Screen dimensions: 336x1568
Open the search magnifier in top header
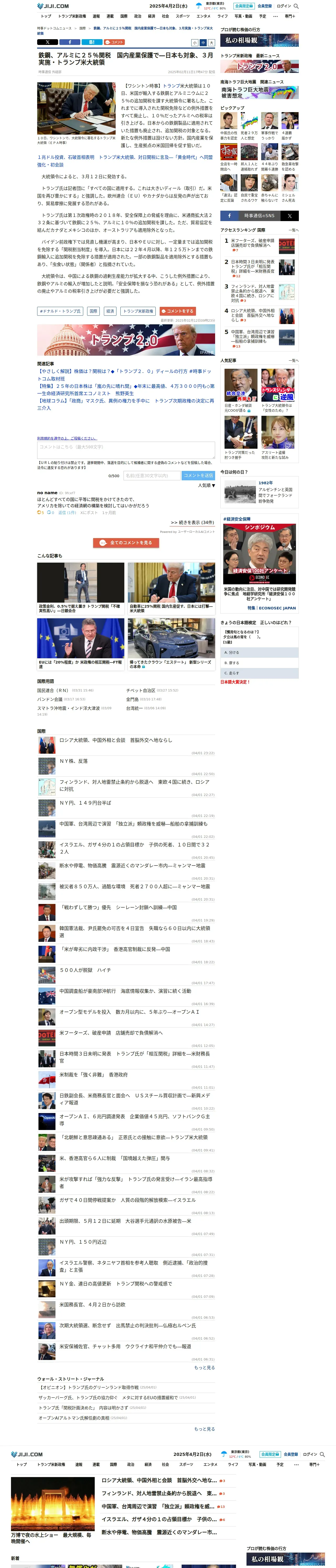coord(296,6)
